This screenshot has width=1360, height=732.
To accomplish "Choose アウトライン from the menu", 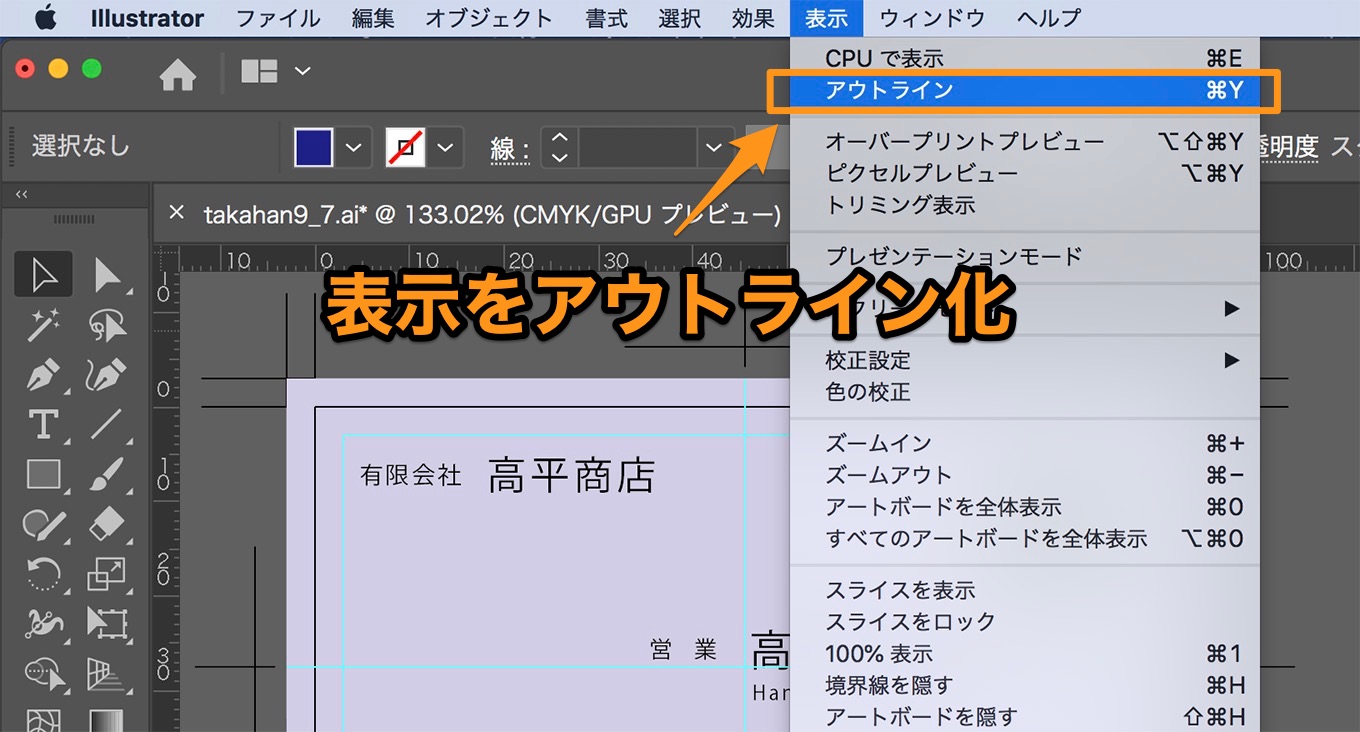I will point(1025,90).
